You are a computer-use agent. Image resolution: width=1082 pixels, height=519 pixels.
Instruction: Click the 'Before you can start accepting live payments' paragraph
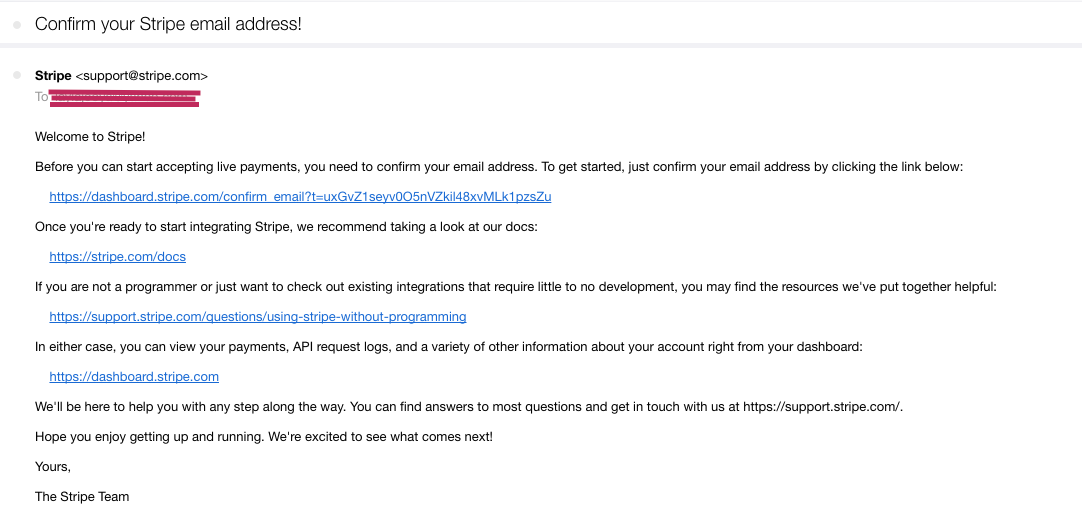tap(498, 167)
